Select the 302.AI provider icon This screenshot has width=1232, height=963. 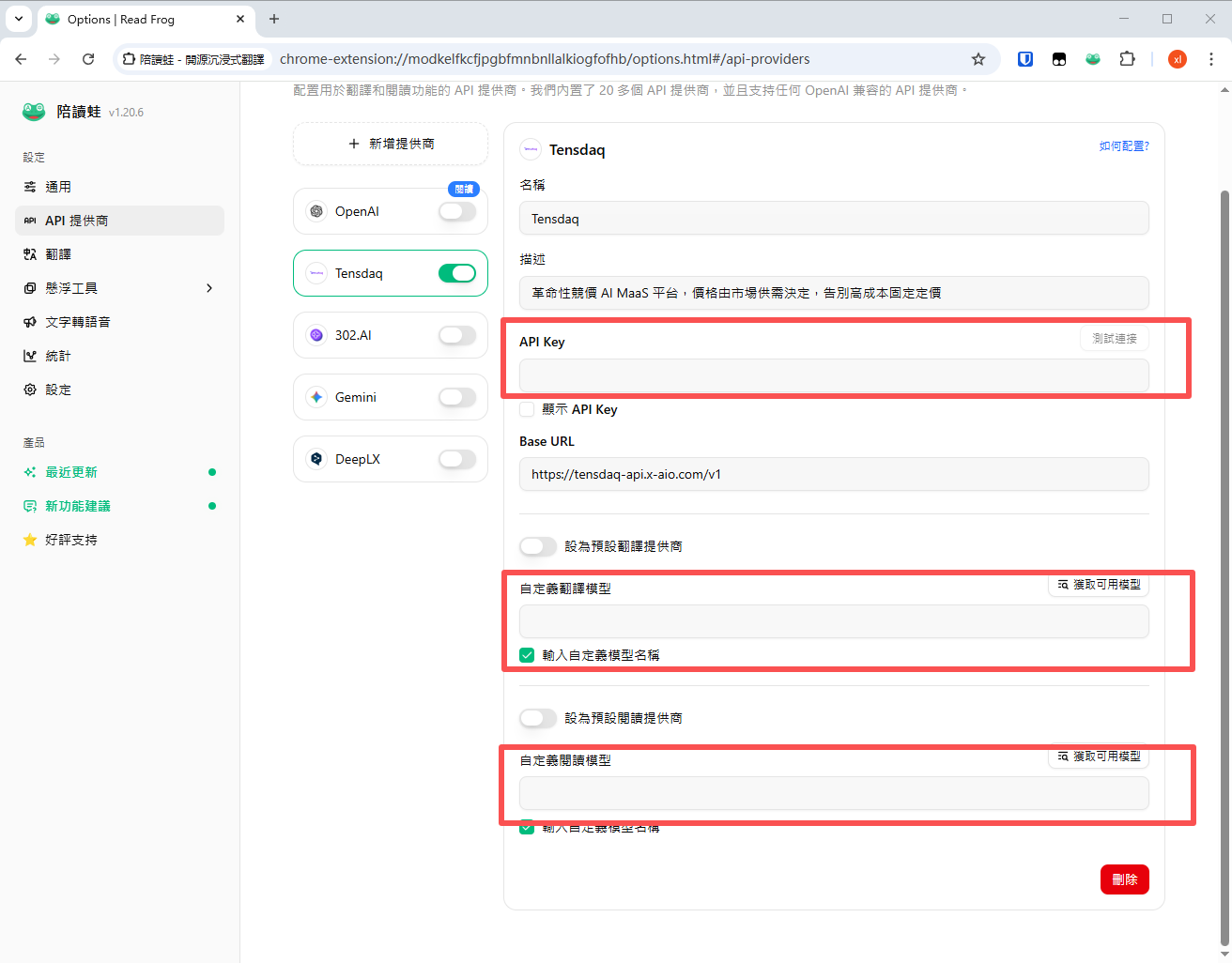[x=316, y=335]
